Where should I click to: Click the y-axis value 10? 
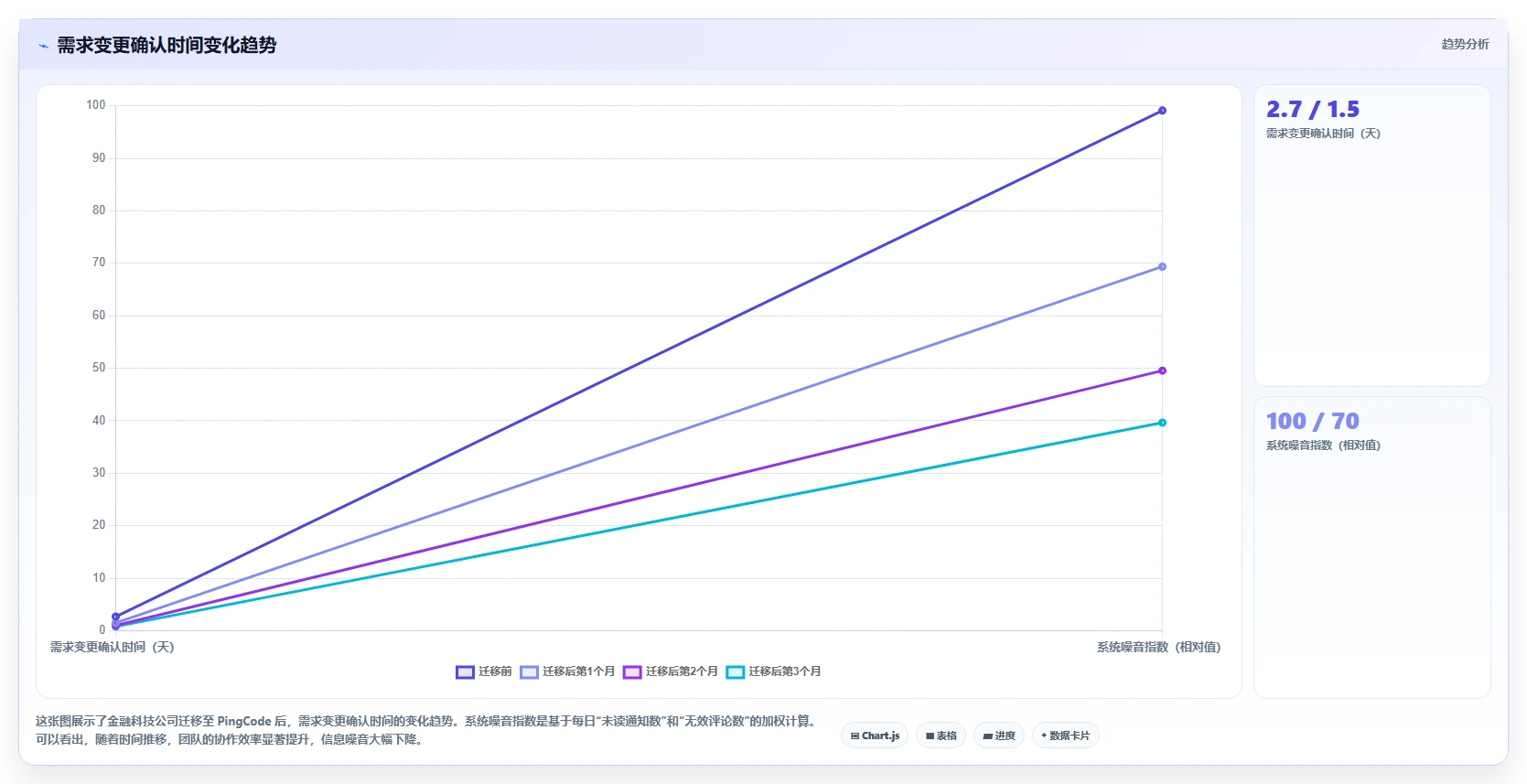coord(99,578)
